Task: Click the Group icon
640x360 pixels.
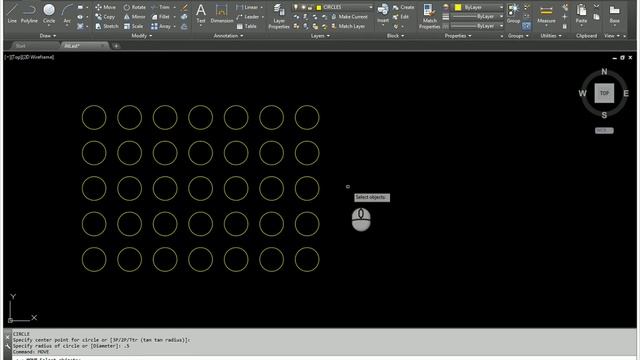Action: [x=513, y=13]
